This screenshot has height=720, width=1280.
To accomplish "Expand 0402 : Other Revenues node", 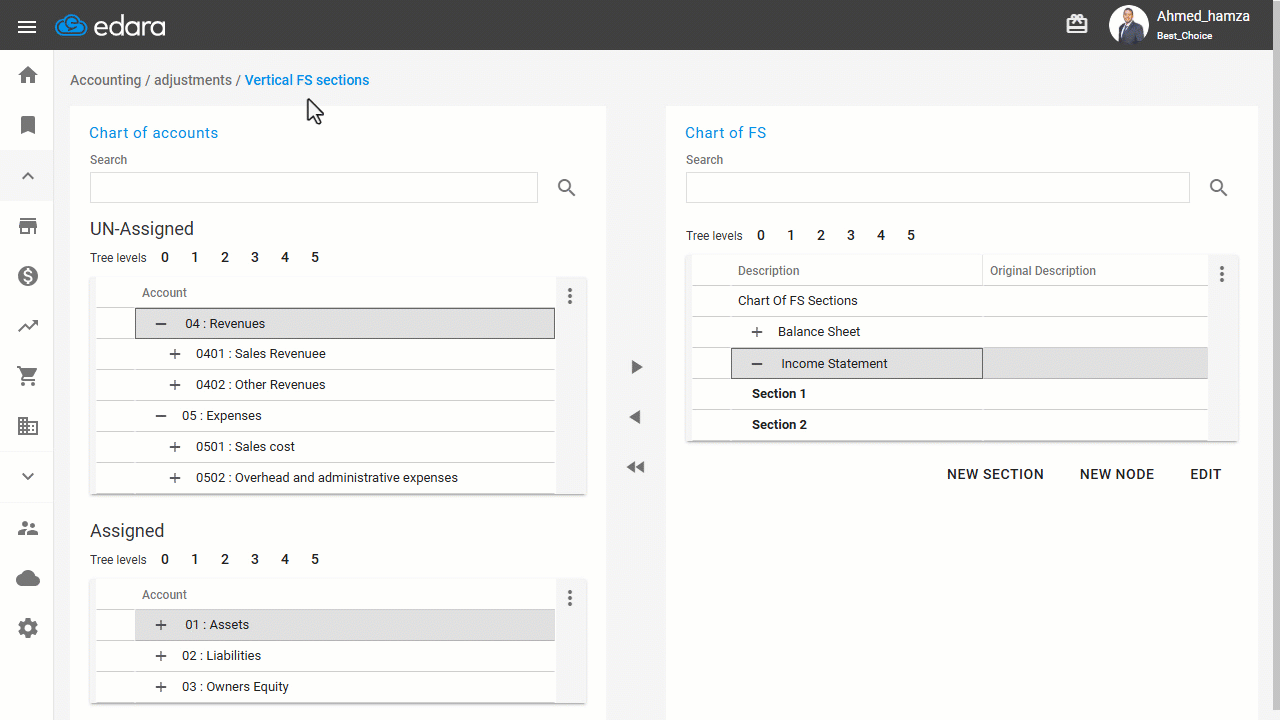I will 175,385.
